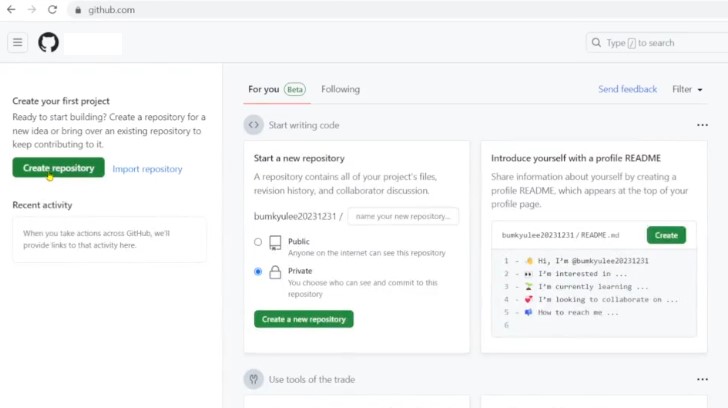The image size is (728, 408).
Task: Click the Send feedback link
Action: point(627,89)
